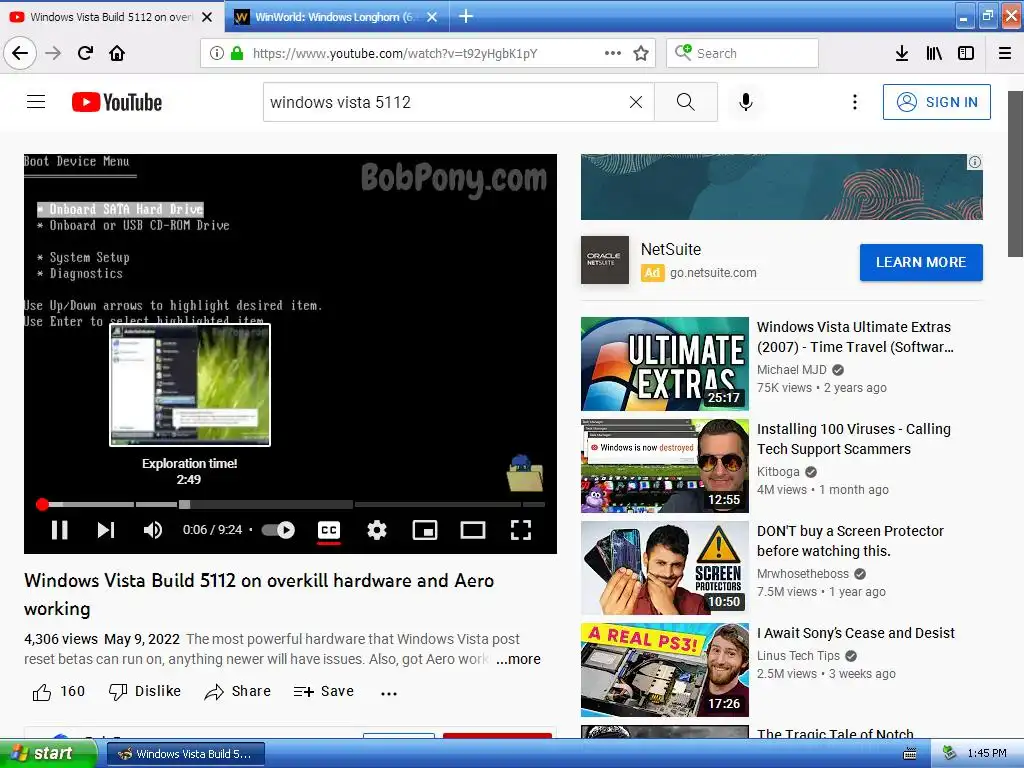1024x768 pixels.
Task: Toggle closed captions CC button
Action: click(x=328, y=530)
